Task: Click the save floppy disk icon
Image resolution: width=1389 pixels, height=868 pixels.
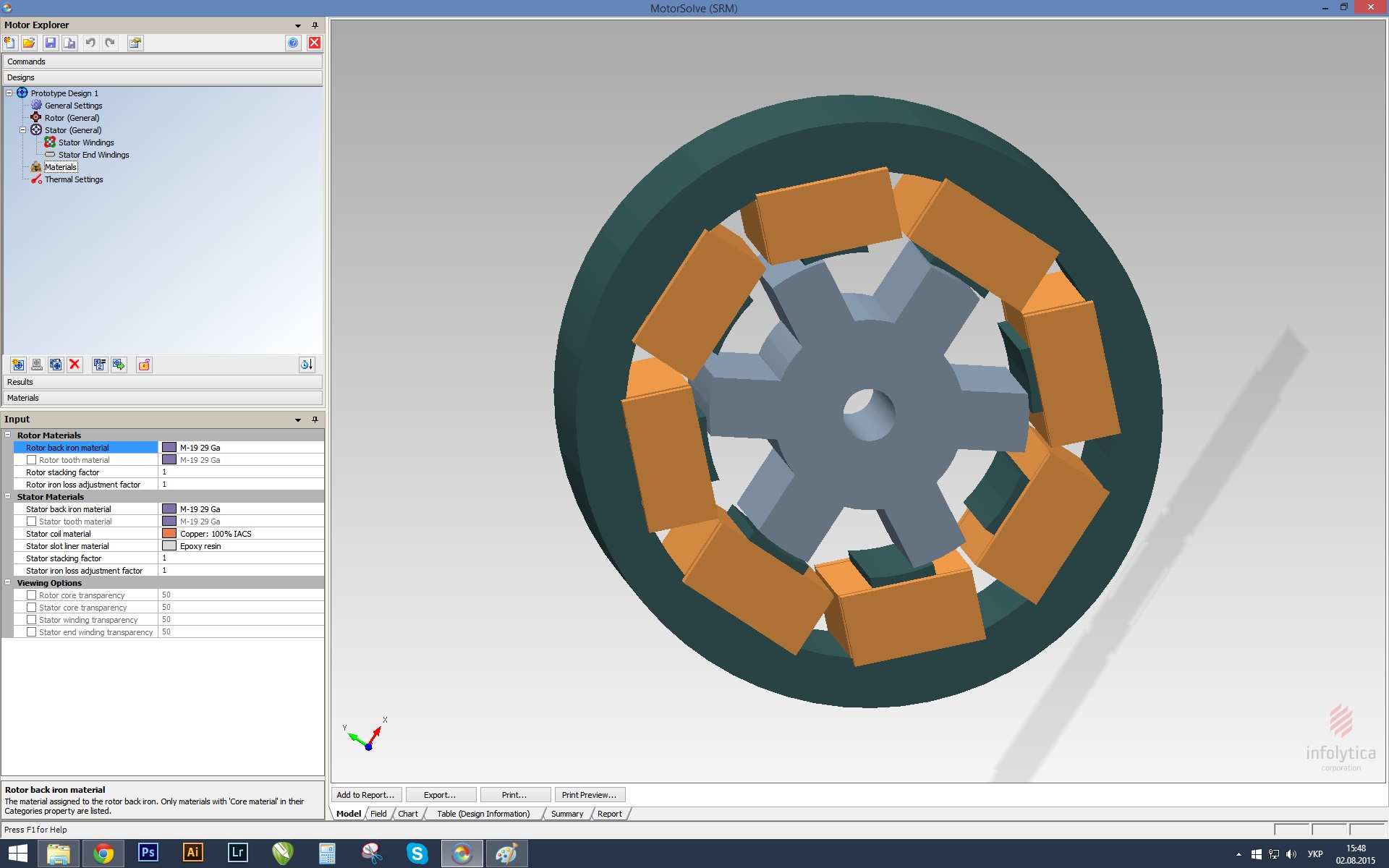Action: 51,43
